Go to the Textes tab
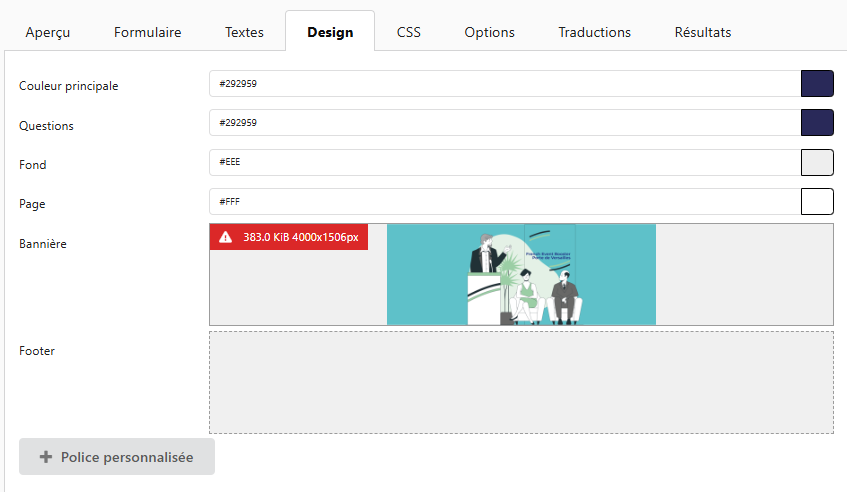 (x=244, y=32)
